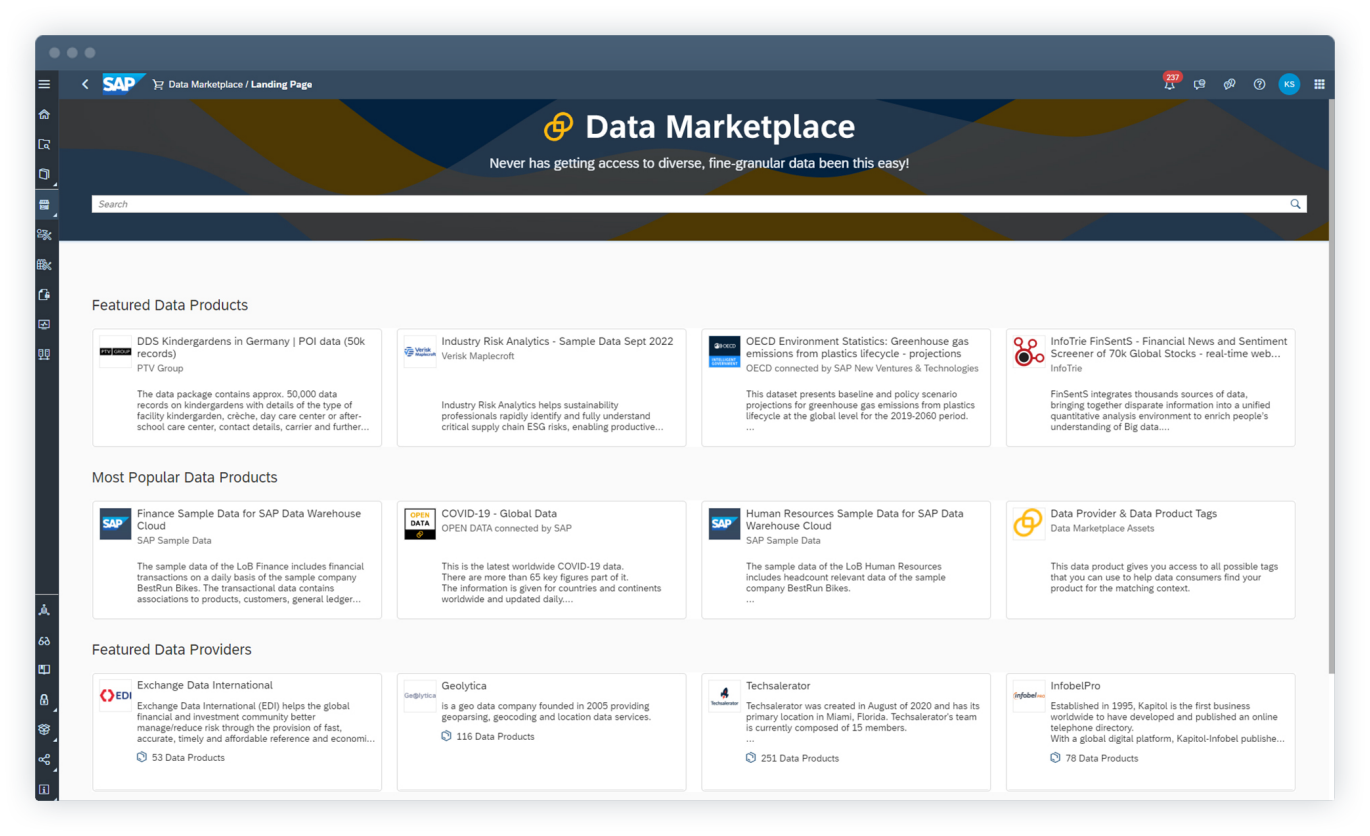The width and height of the screenshot is (1370, 836).
Task: Open the folder search icon in sidebar
Action: pyautogui.click(x=44, y=145)
